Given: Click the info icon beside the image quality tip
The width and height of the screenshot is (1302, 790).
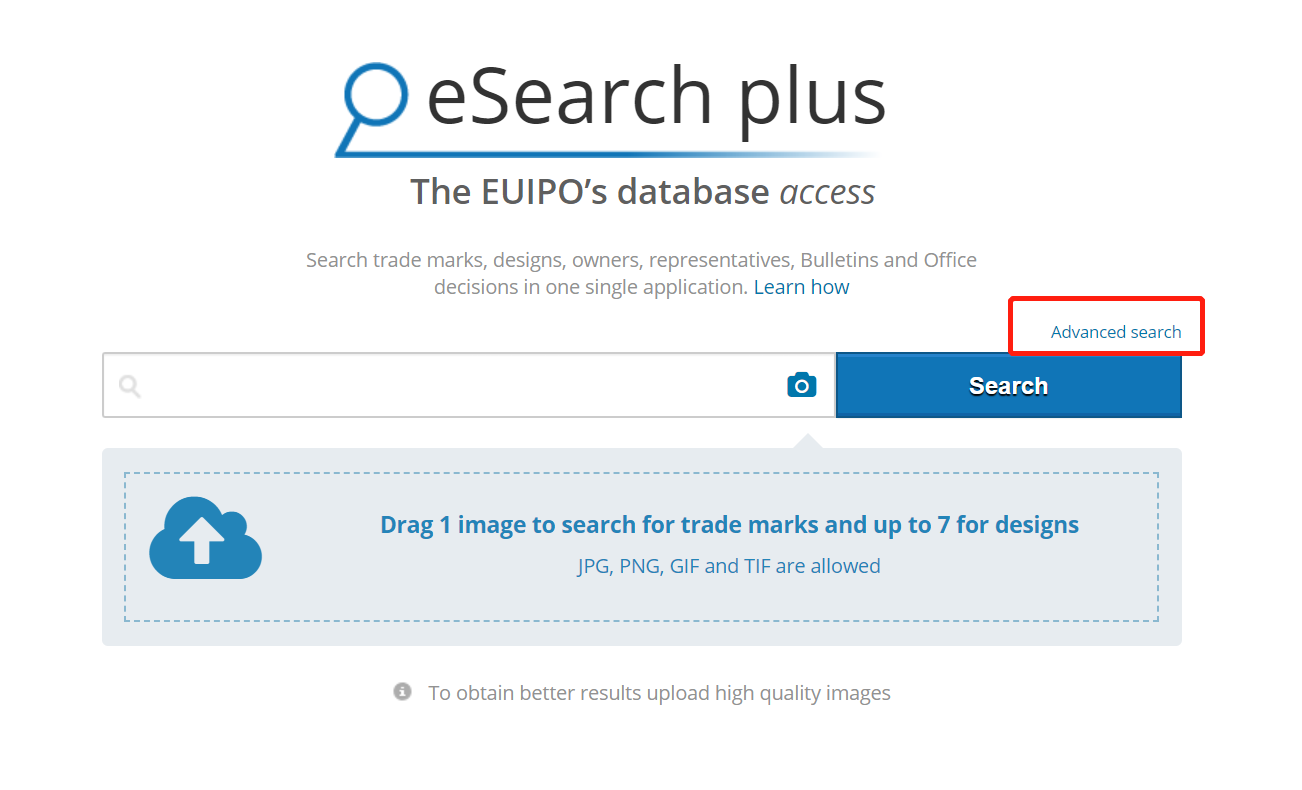Looking at the screenshot, I should click(402, 692).
